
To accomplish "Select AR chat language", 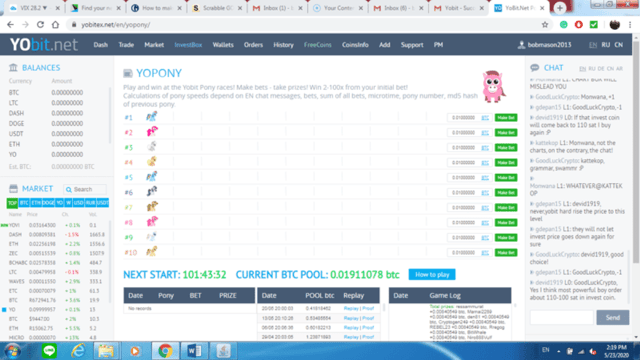I will [x=619, y=69].
